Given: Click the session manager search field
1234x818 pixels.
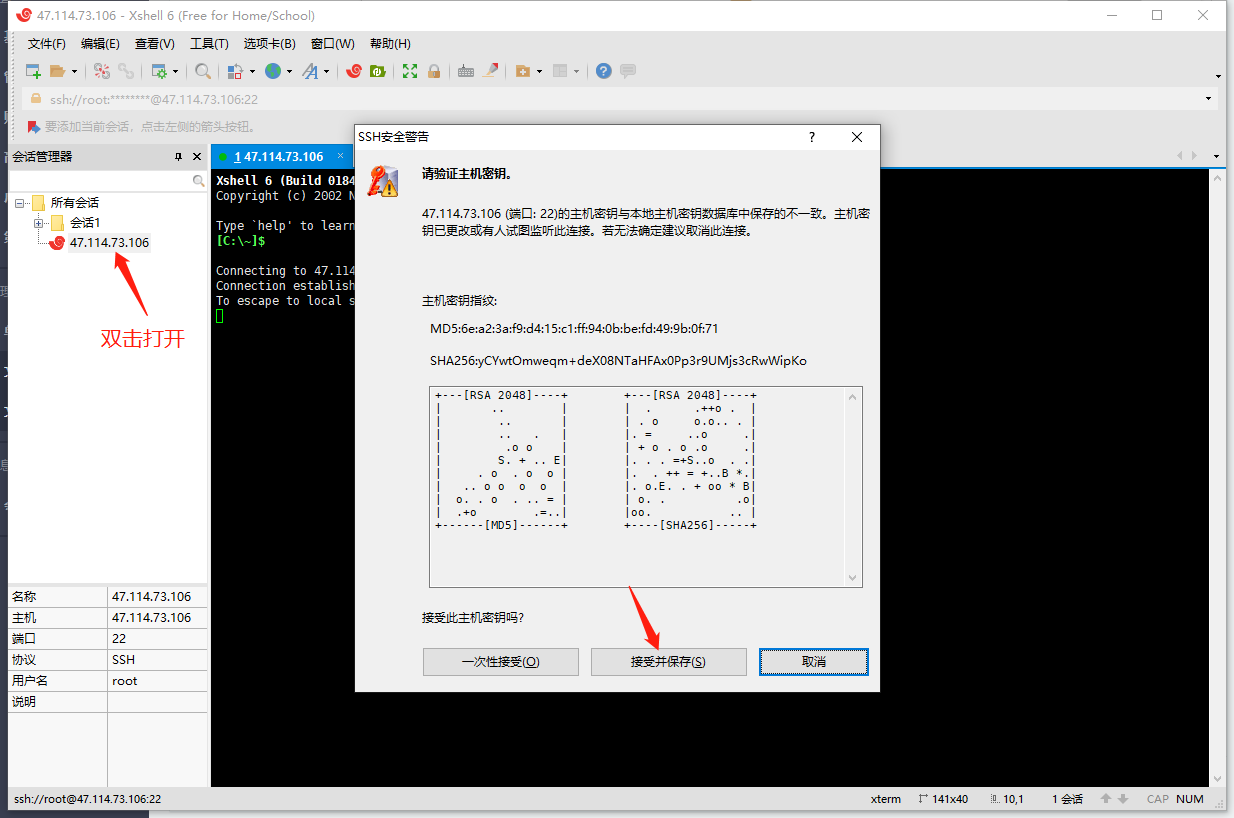Looking at the screenshot, I should 100,181.
